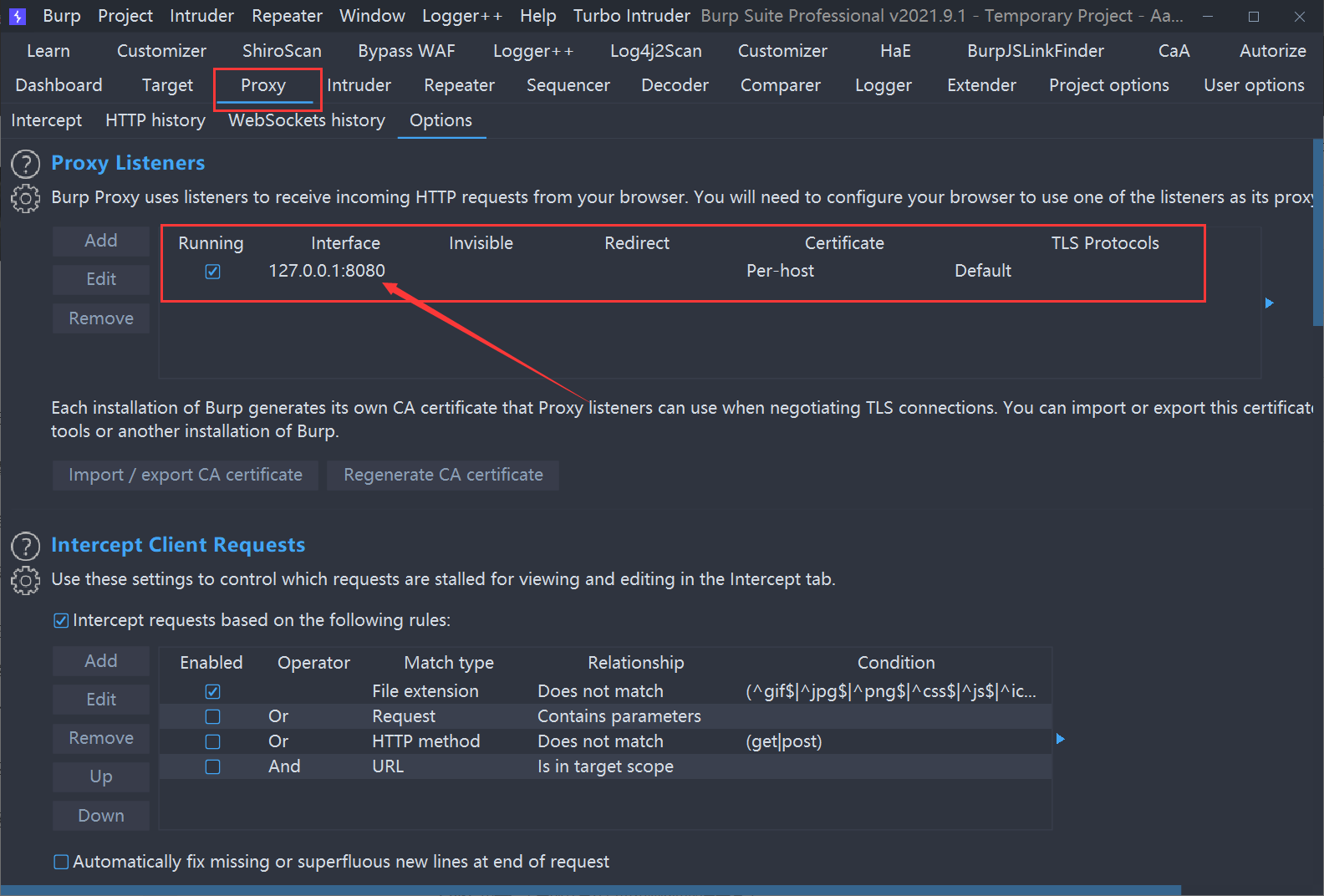Move intercept rule Down

coord(101,816)
